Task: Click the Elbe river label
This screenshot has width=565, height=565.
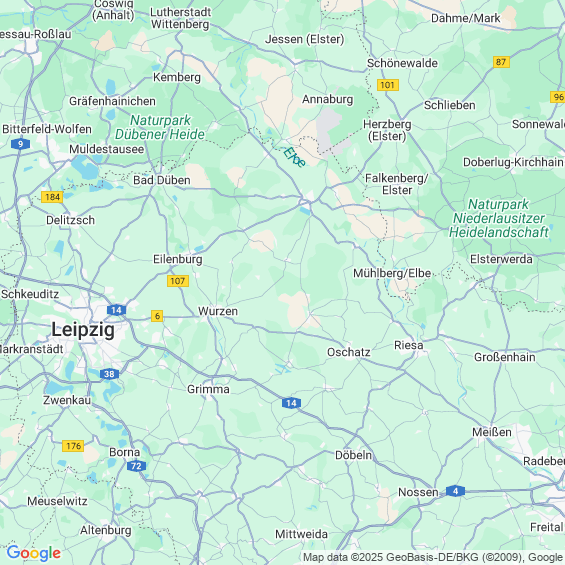Action: (x=294, y=157)
